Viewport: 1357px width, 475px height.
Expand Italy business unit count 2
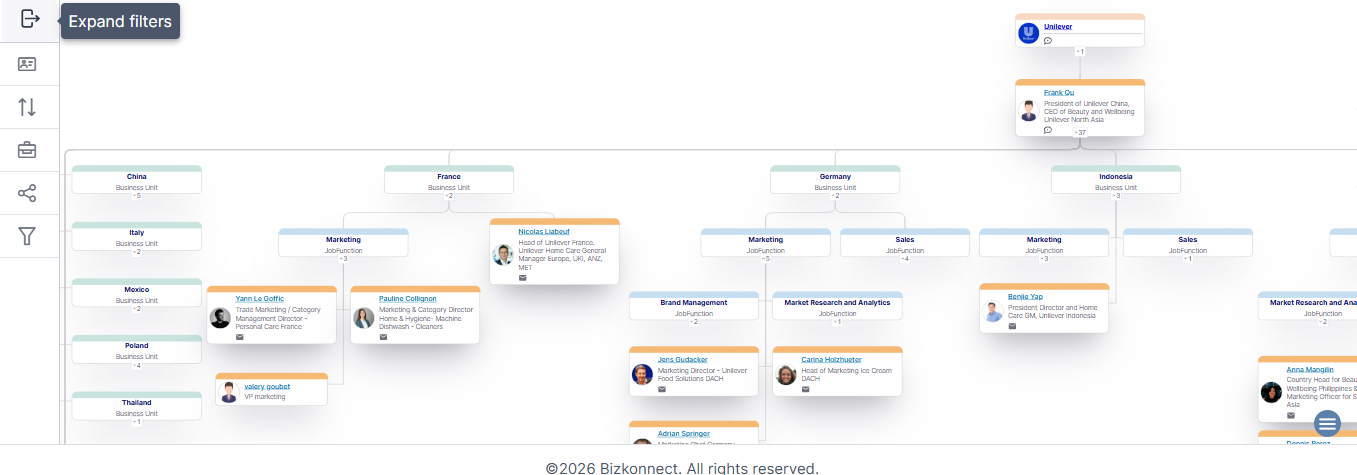click(x=137, y=251)
